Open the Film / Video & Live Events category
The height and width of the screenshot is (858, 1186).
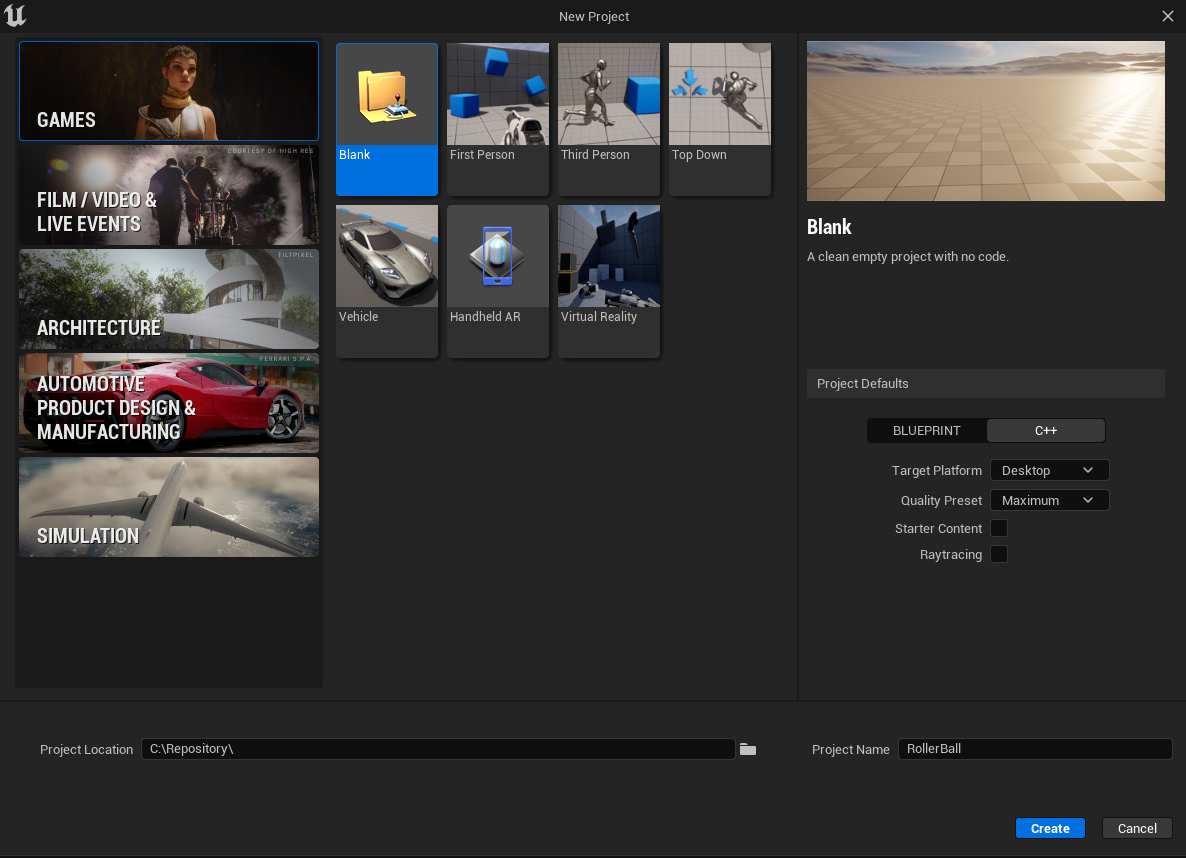click(x=169, y=195)
